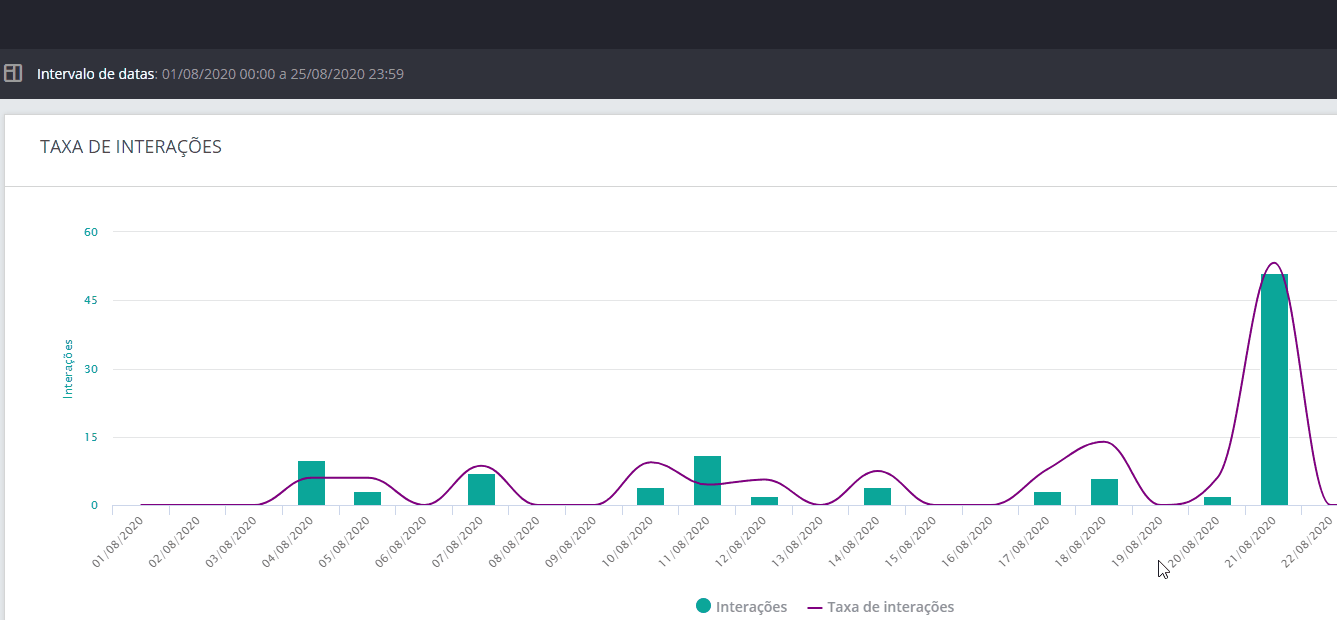The image size is (1337, 620).
Task: Select the TAXA DE INTERAÇÕES panel title
Action: click(130, 147)
